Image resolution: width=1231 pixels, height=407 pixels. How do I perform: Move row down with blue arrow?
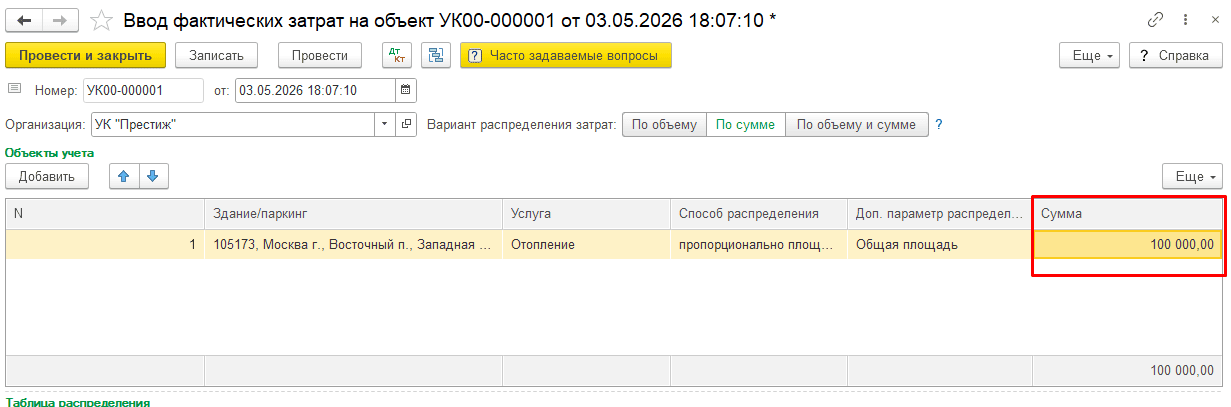(153, 176)
